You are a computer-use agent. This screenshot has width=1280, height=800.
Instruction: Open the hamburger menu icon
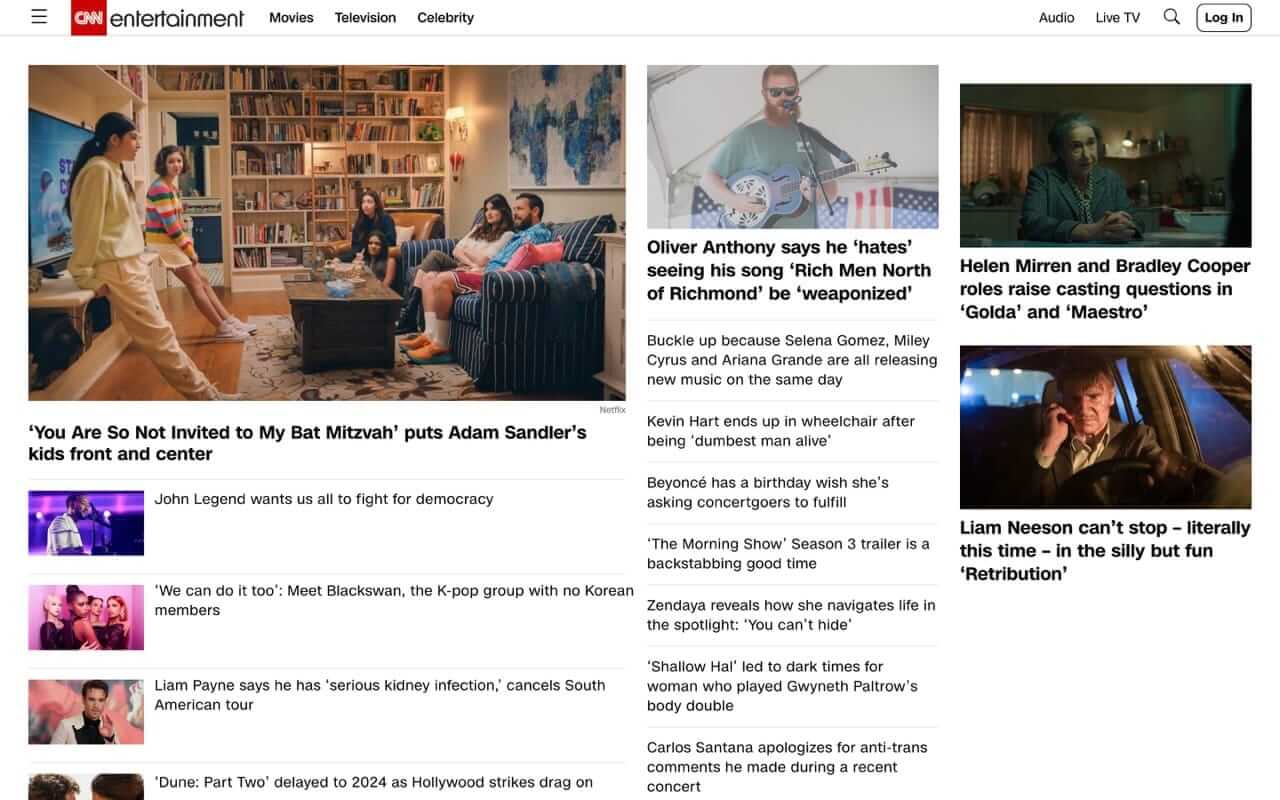pos(39,17)
